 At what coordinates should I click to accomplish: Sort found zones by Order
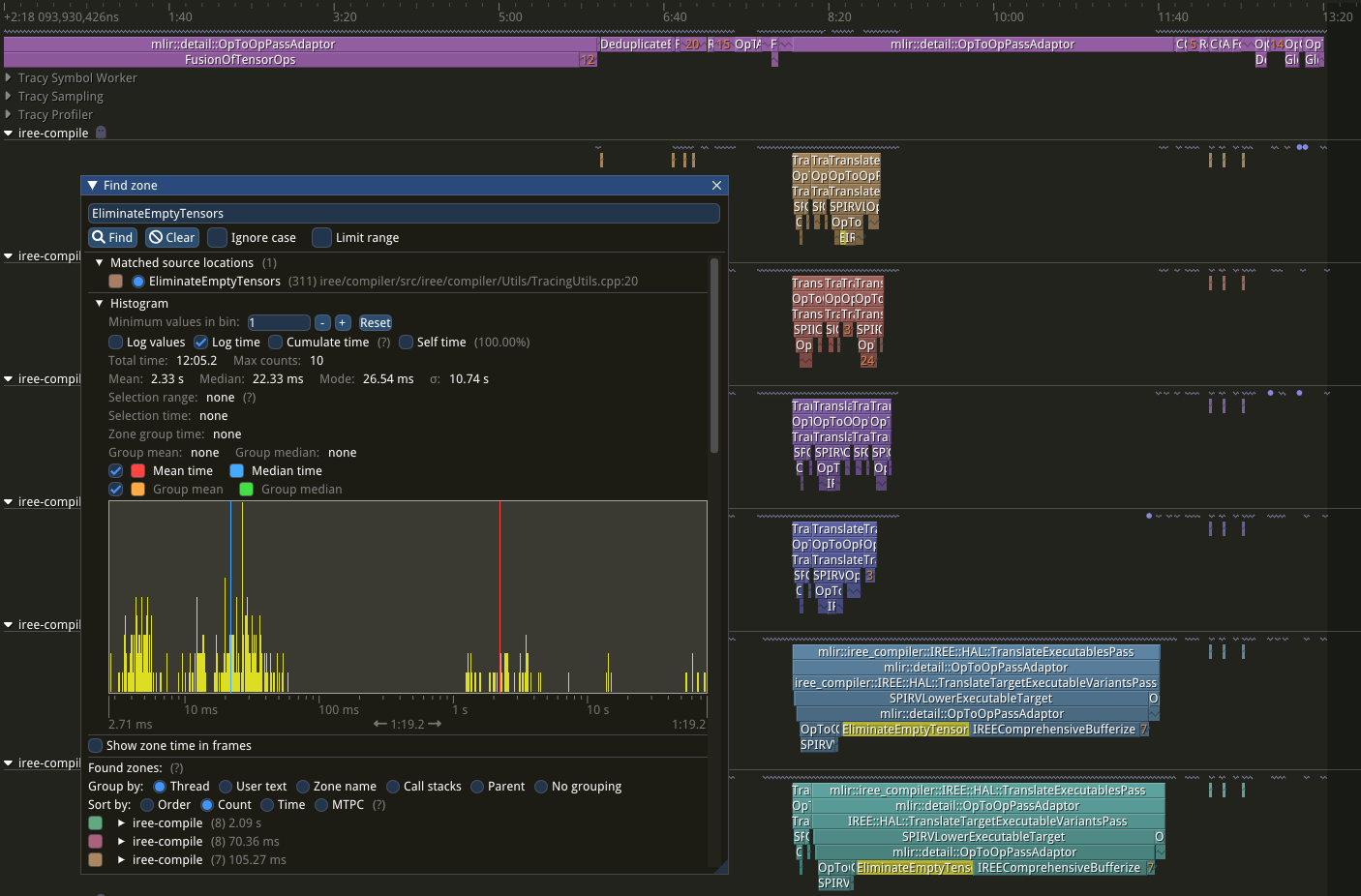pyautogui.click(x=147, y=805)
